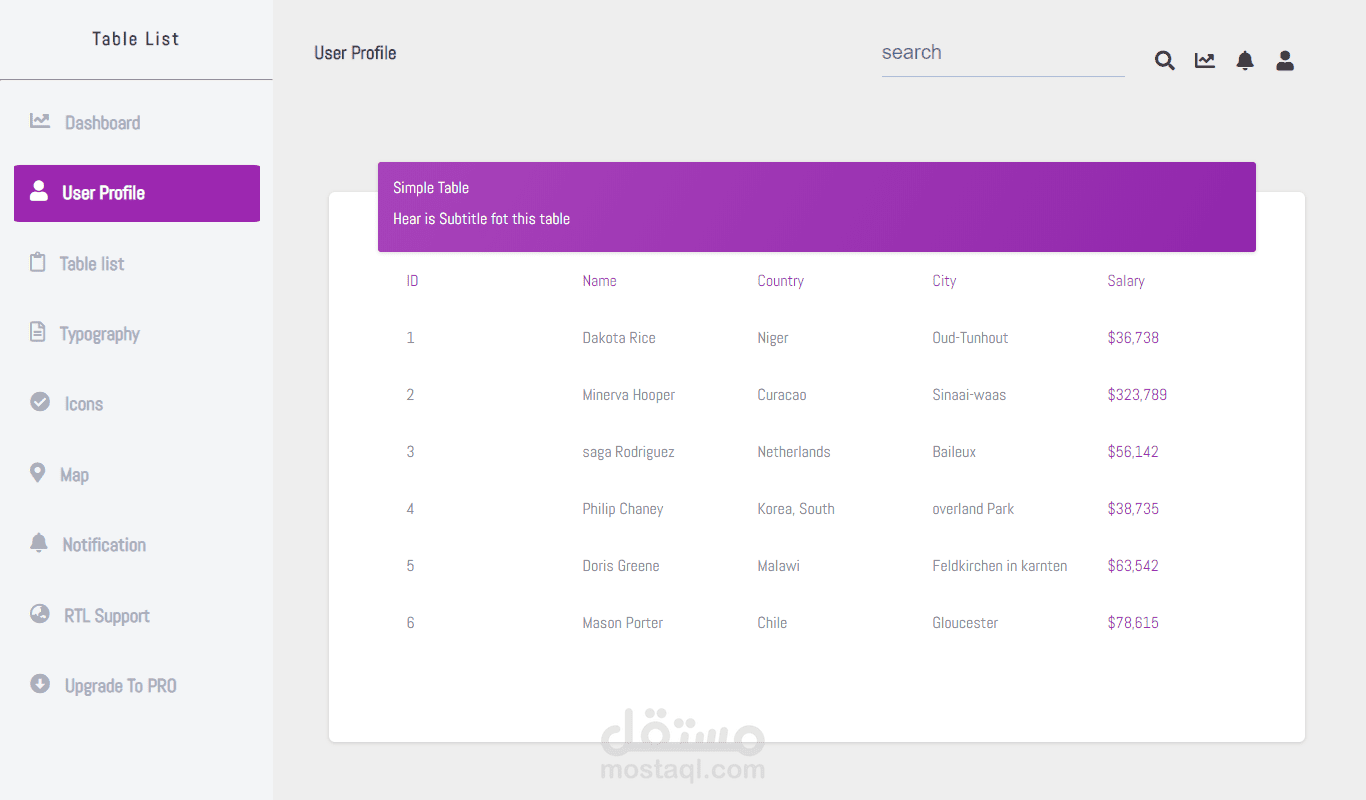The height and width of the screenshot is (800, 1366).
Task: Open notifications bell icon in header
Action: [1245, 61]
